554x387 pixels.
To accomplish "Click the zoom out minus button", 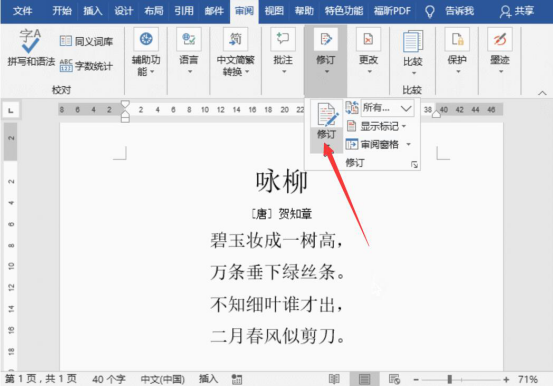I will [416, 380].
